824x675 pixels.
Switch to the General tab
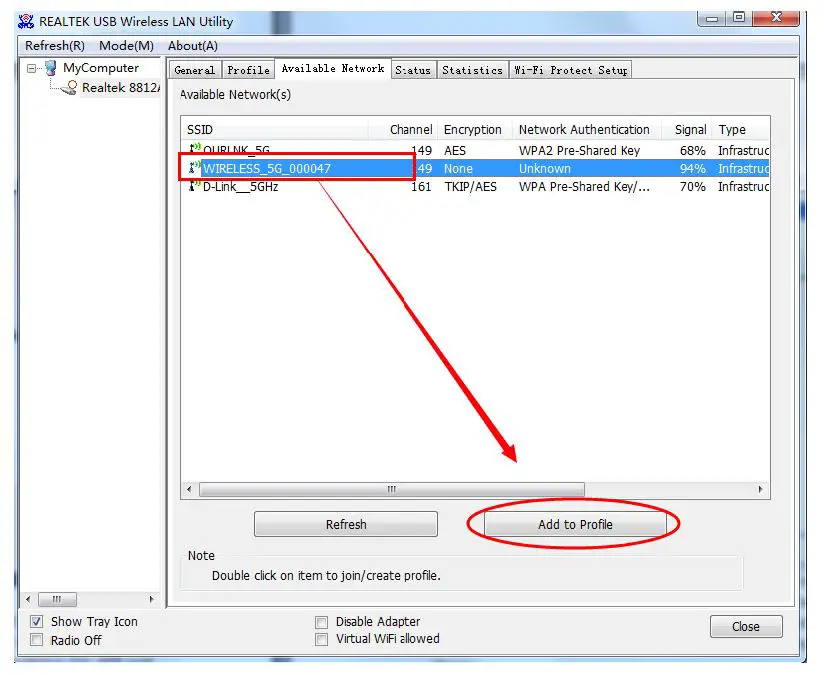[194, 70]
